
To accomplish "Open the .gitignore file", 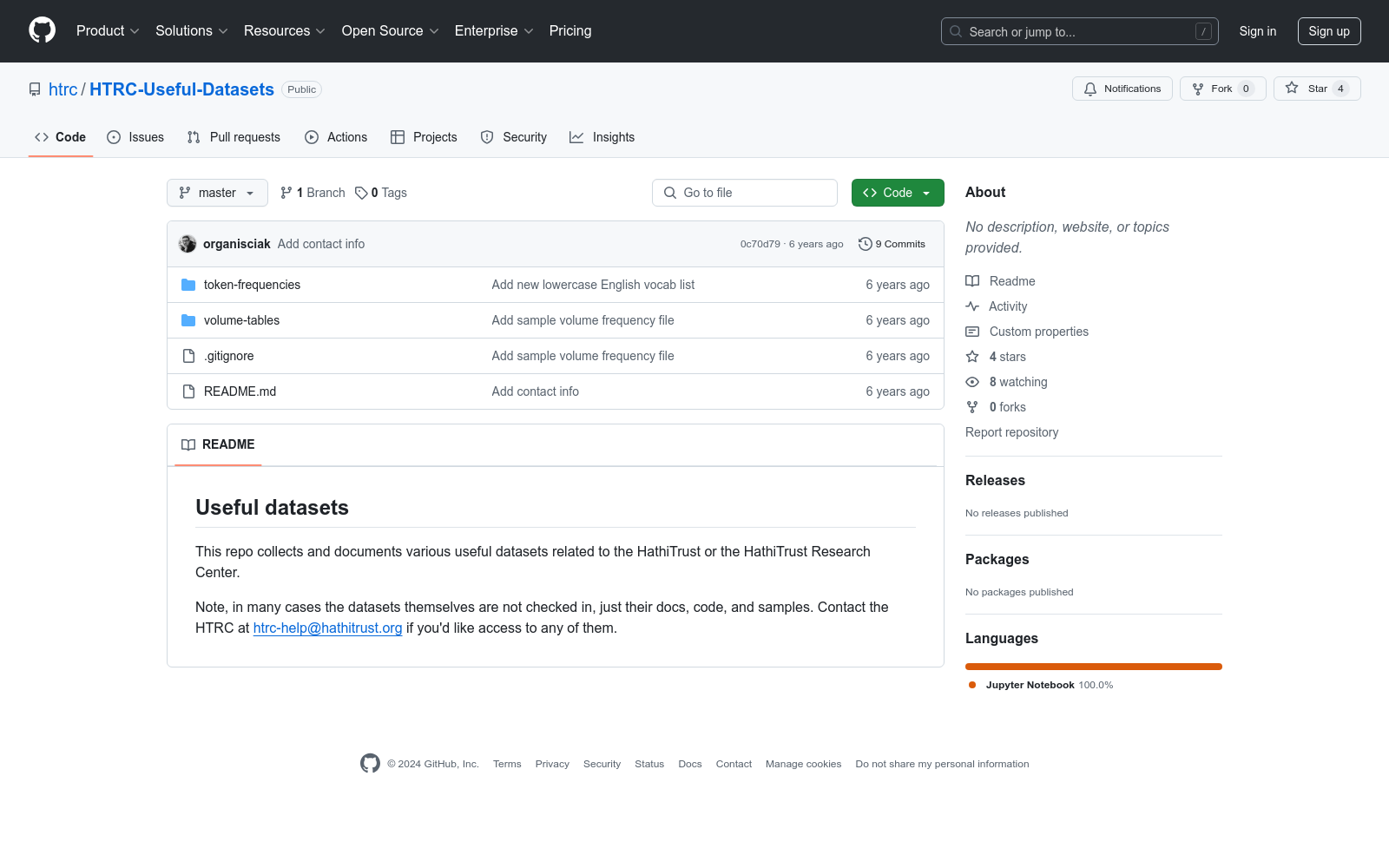I will point(229,356).
